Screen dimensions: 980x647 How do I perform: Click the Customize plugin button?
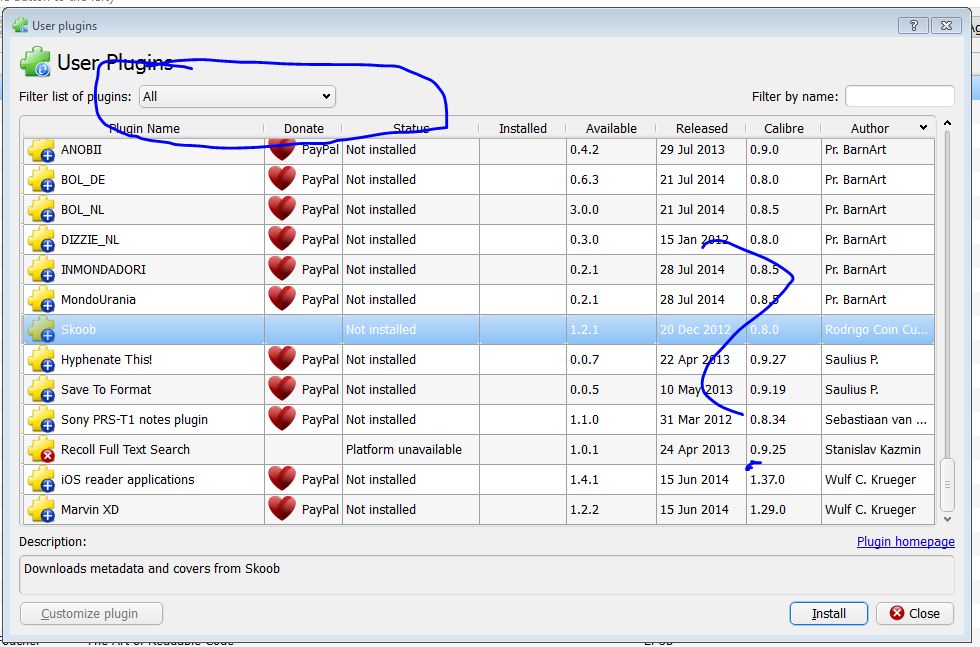pyautogui.click(x=91, y=614)
